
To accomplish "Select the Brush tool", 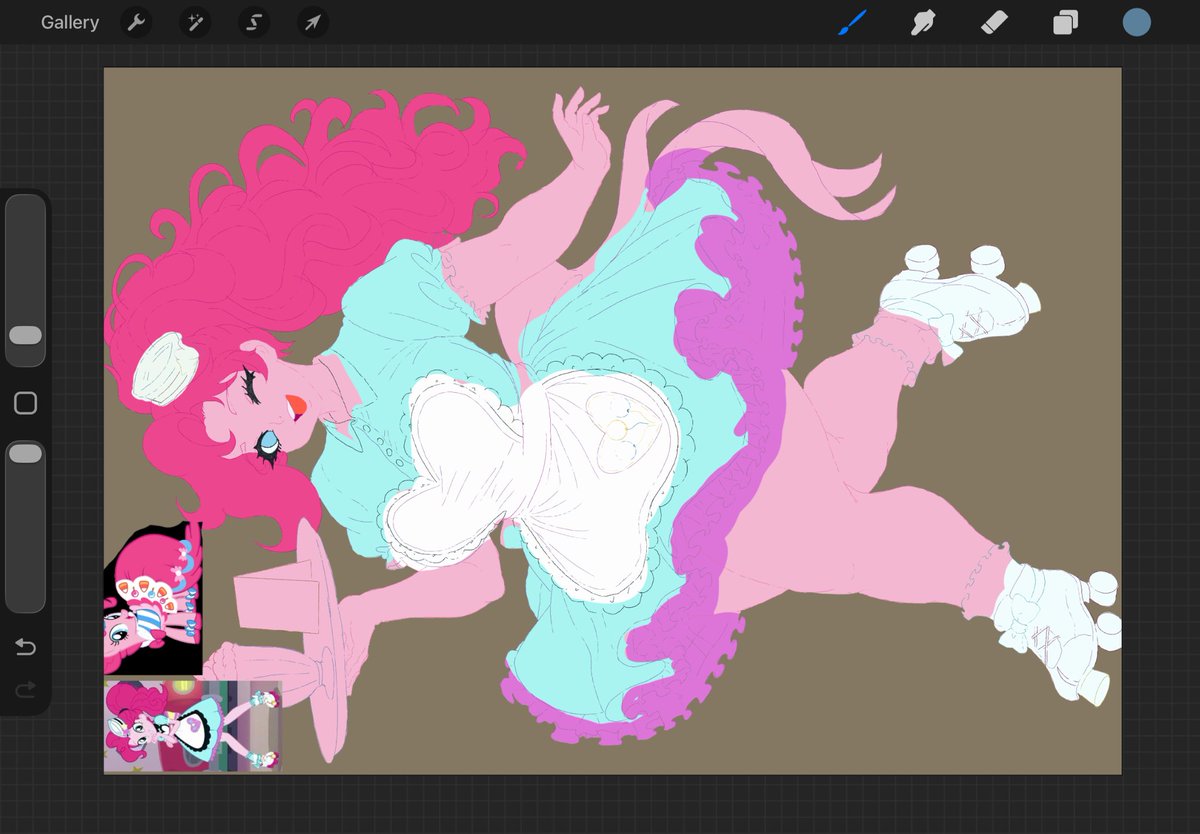I will [852, 22].
